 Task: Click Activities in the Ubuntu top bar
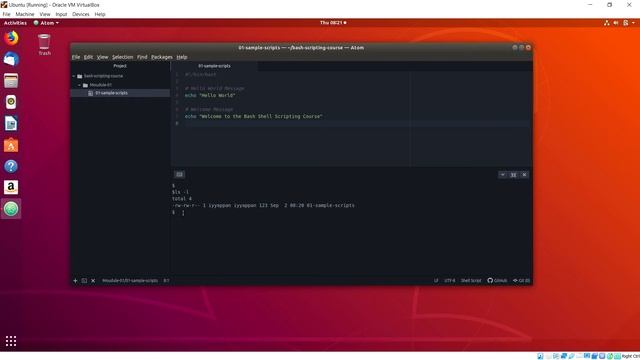tap(15, 23)
